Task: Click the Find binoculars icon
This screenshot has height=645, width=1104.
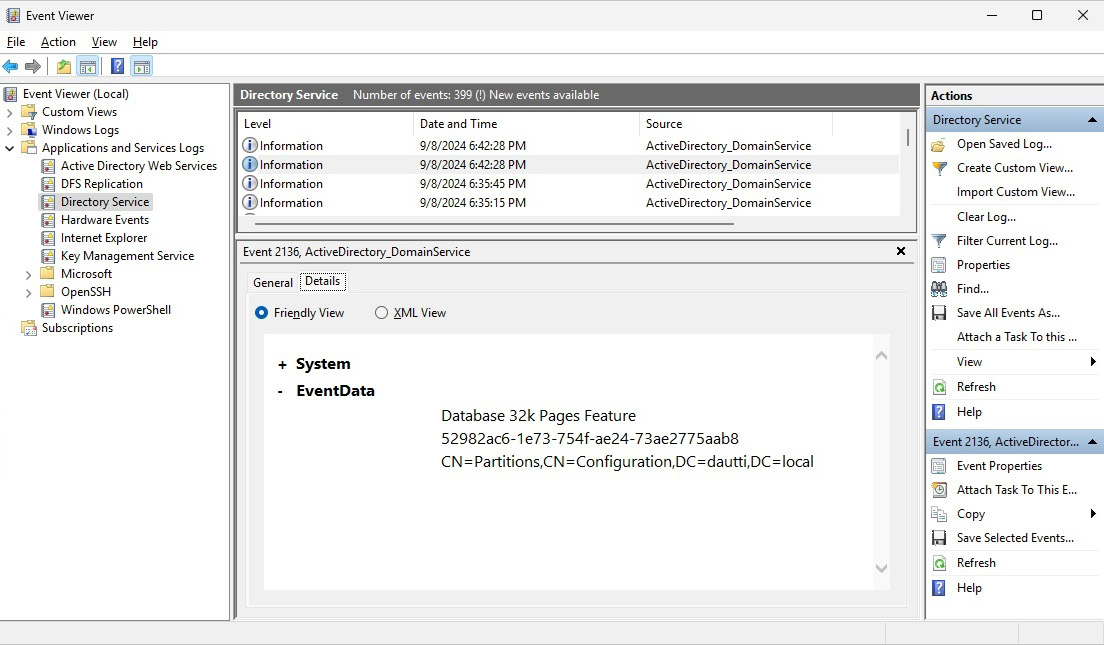Action: (939, 289)
